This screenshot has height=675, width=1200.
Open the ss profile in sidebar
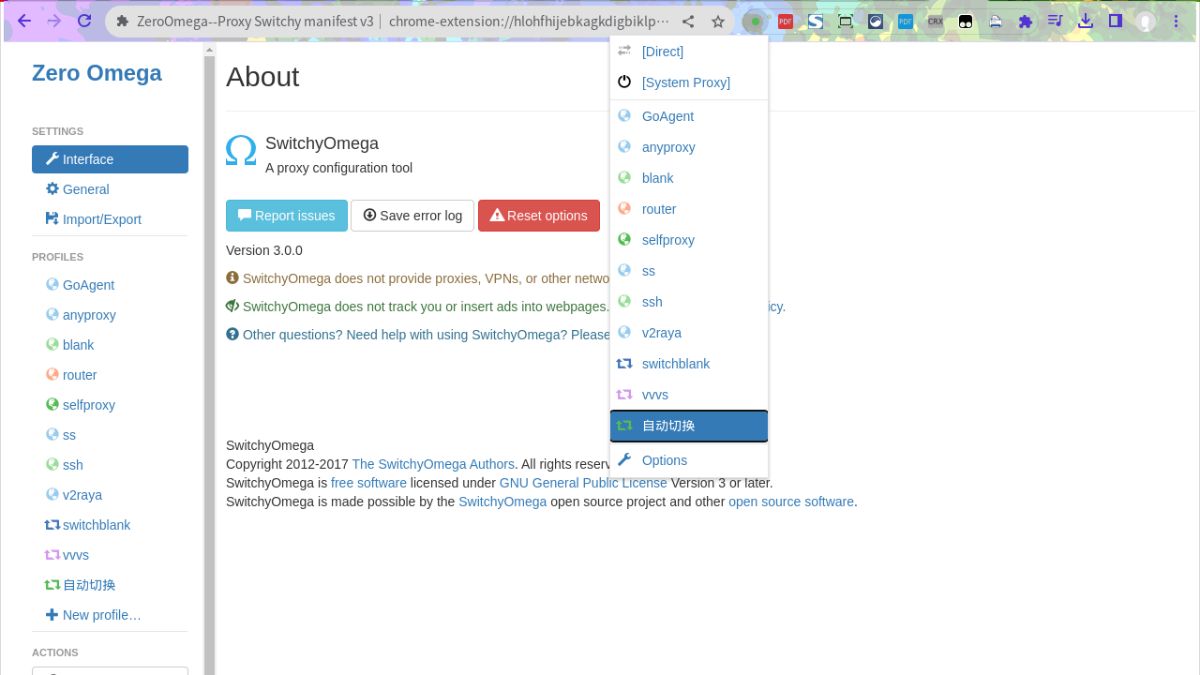pyautogui.click(x=110, y=435)
